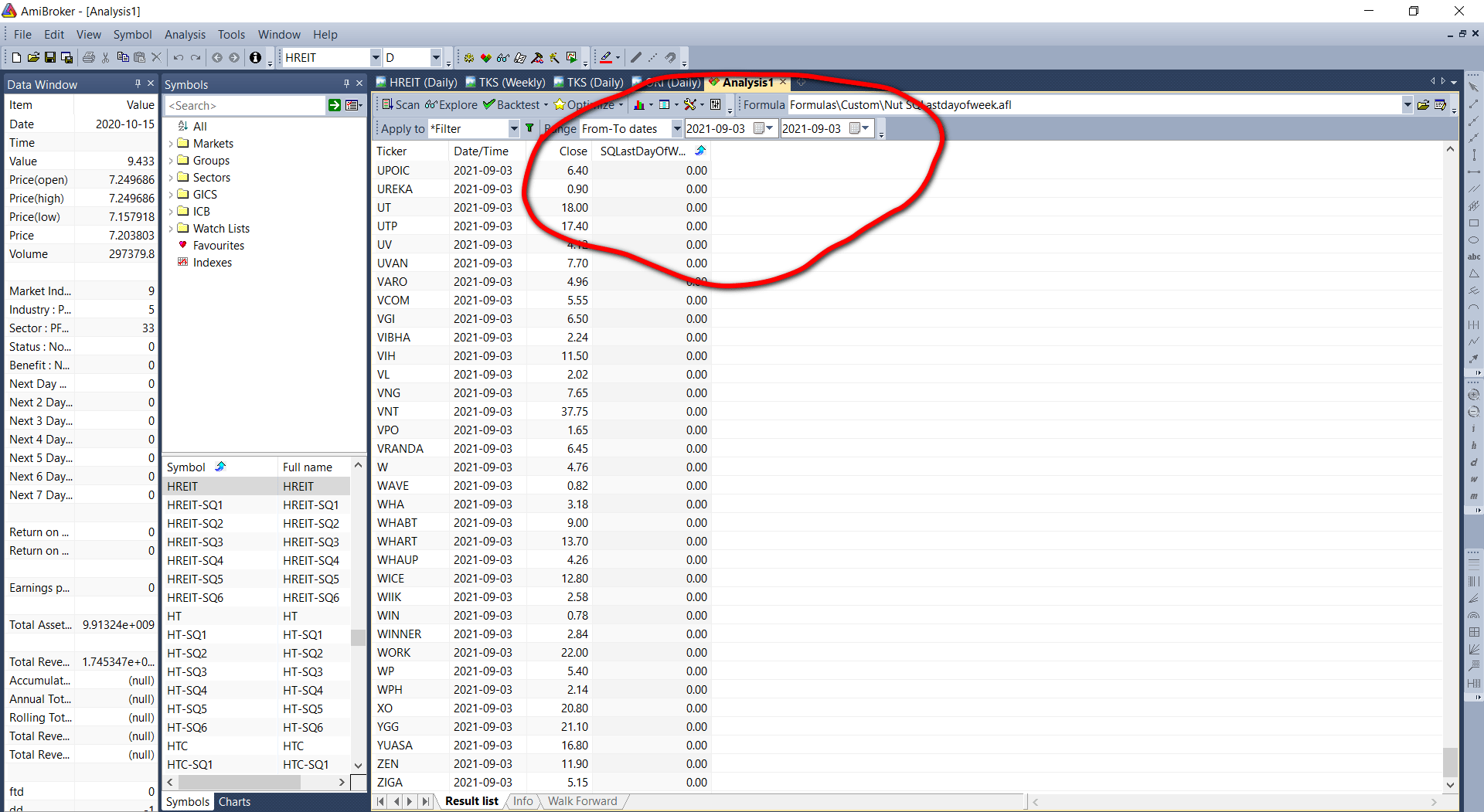Viewport: 1484px width, 812px height.
Task: Click the Analysis Parameters sliders icon
Action: click(x=716, y=105)
